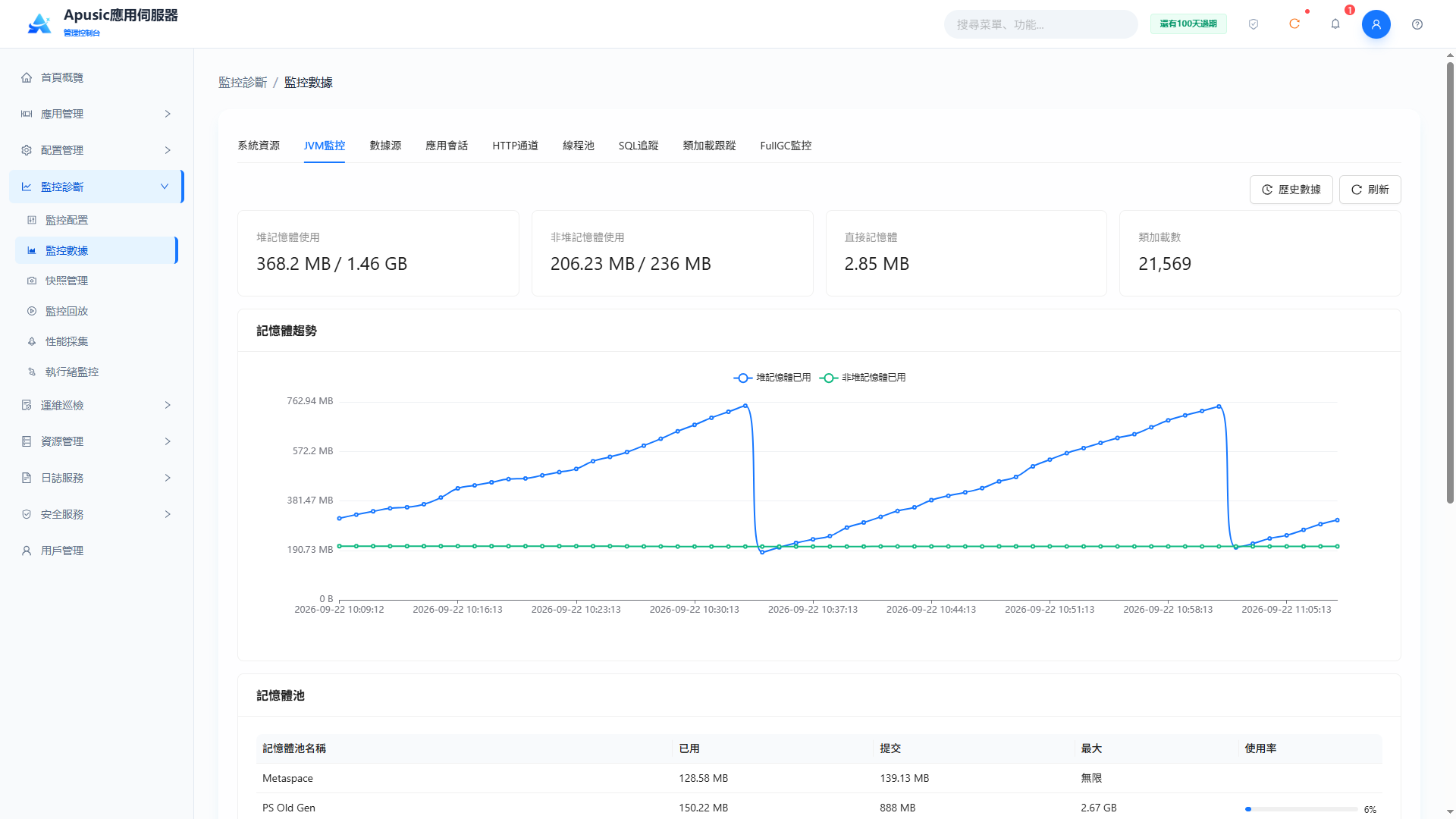The height and width of the screenshot is (819, 1456).
Task: Click the 監控配置 submenu icon
Action: [x=32, y=220]
